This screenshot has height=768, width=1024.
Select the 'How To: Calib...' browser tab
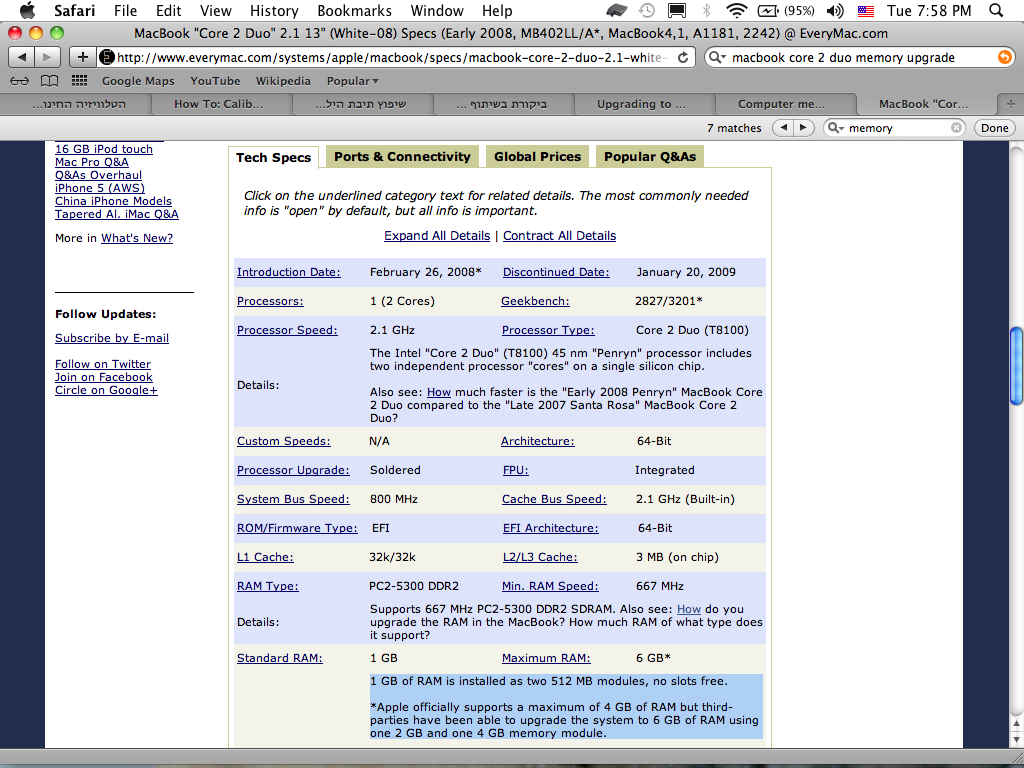[x=218, y=104]
